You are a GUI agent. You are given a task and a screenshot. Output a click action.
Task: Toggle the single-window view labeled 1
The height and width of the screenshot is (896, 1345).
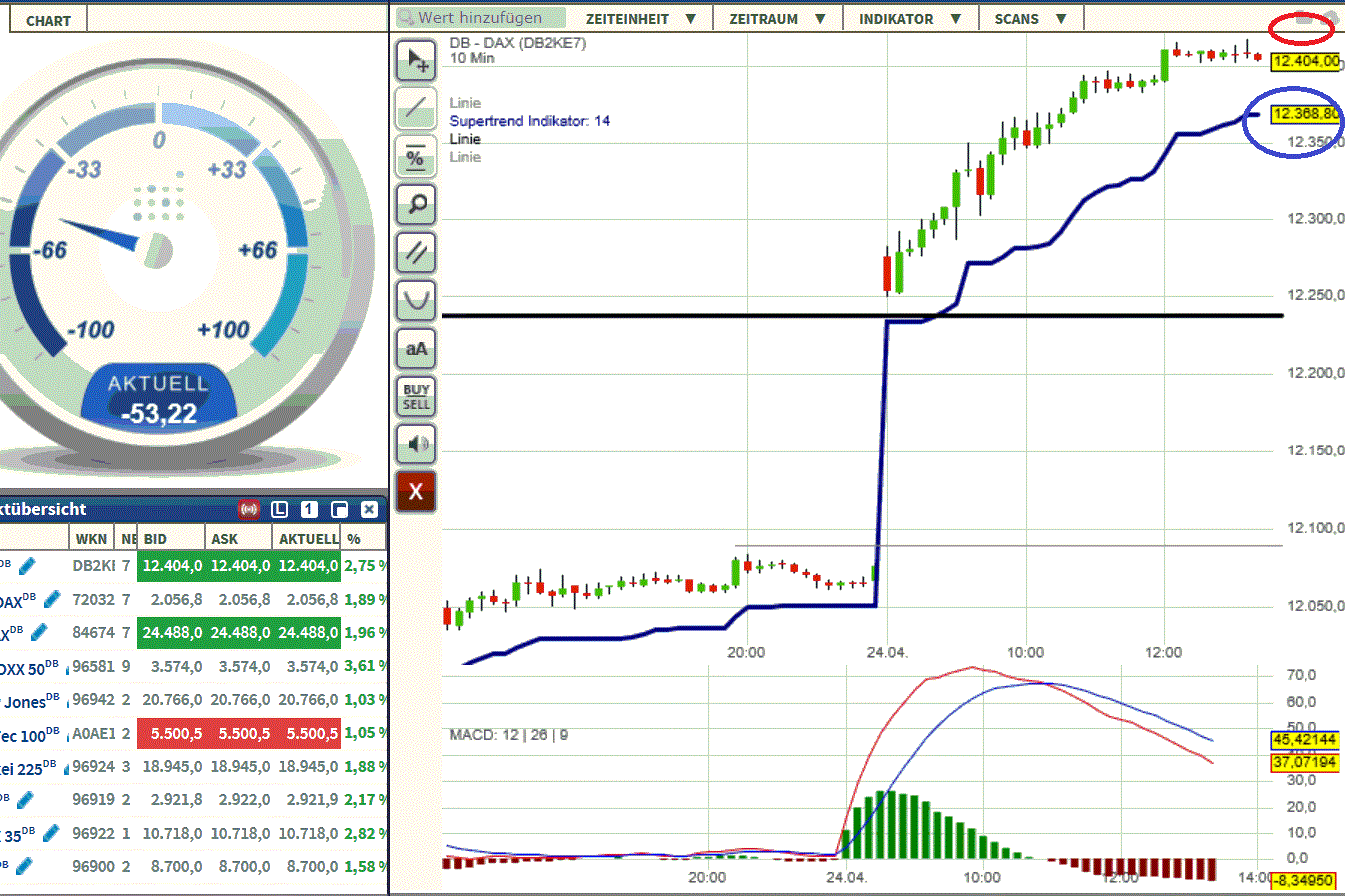pyautogui.click(x=309, y=509)
